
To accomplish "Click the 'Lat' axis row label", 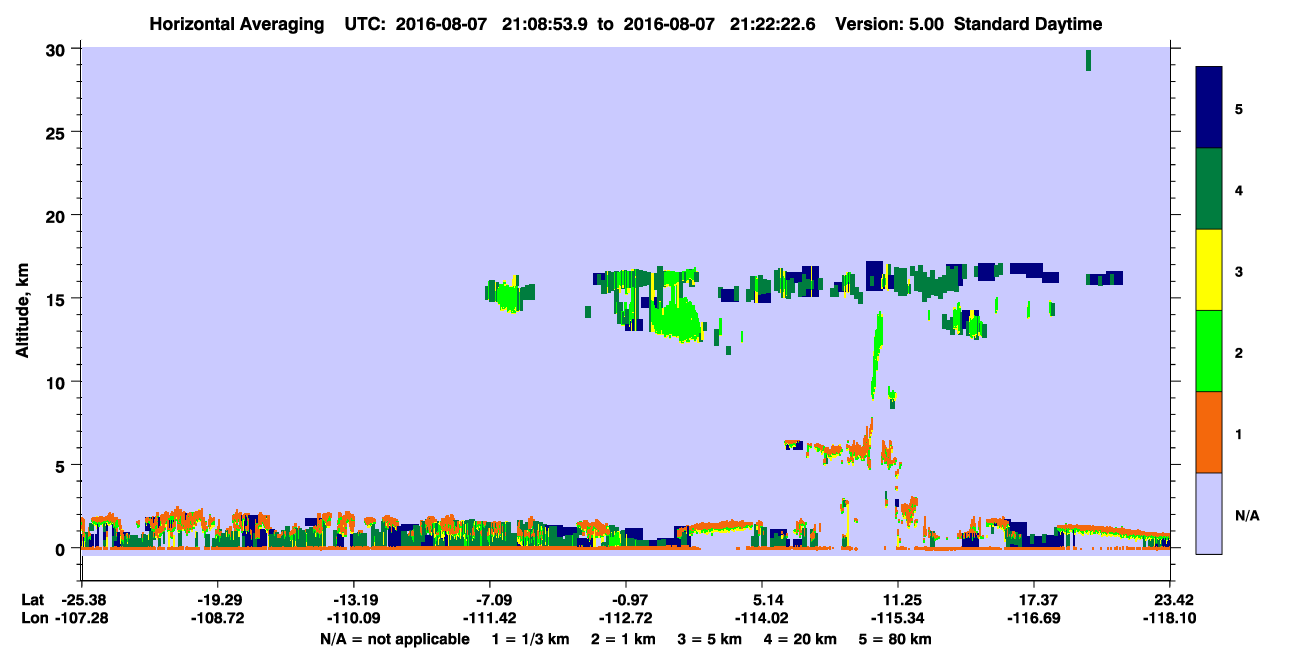I will tap(33, 600).
